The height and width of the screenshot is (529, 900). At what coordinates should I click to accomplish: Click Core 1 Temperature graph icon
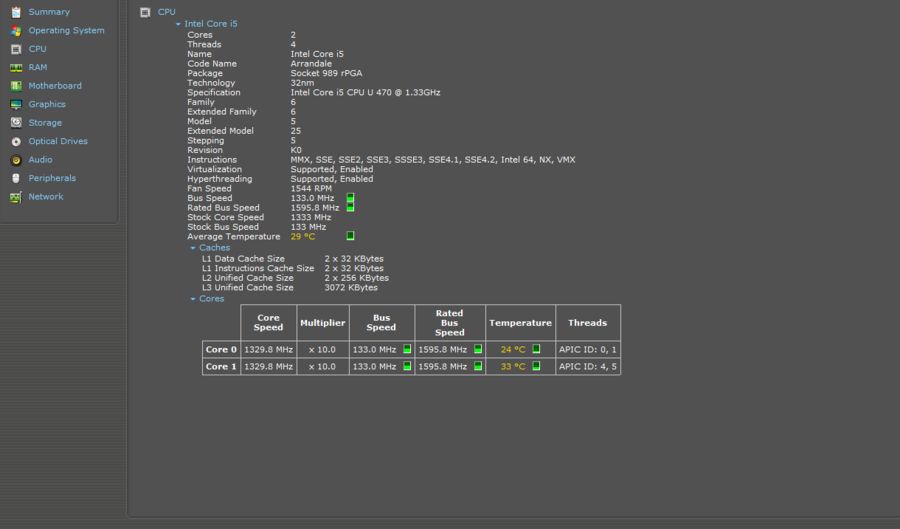[x=536, y=366]
